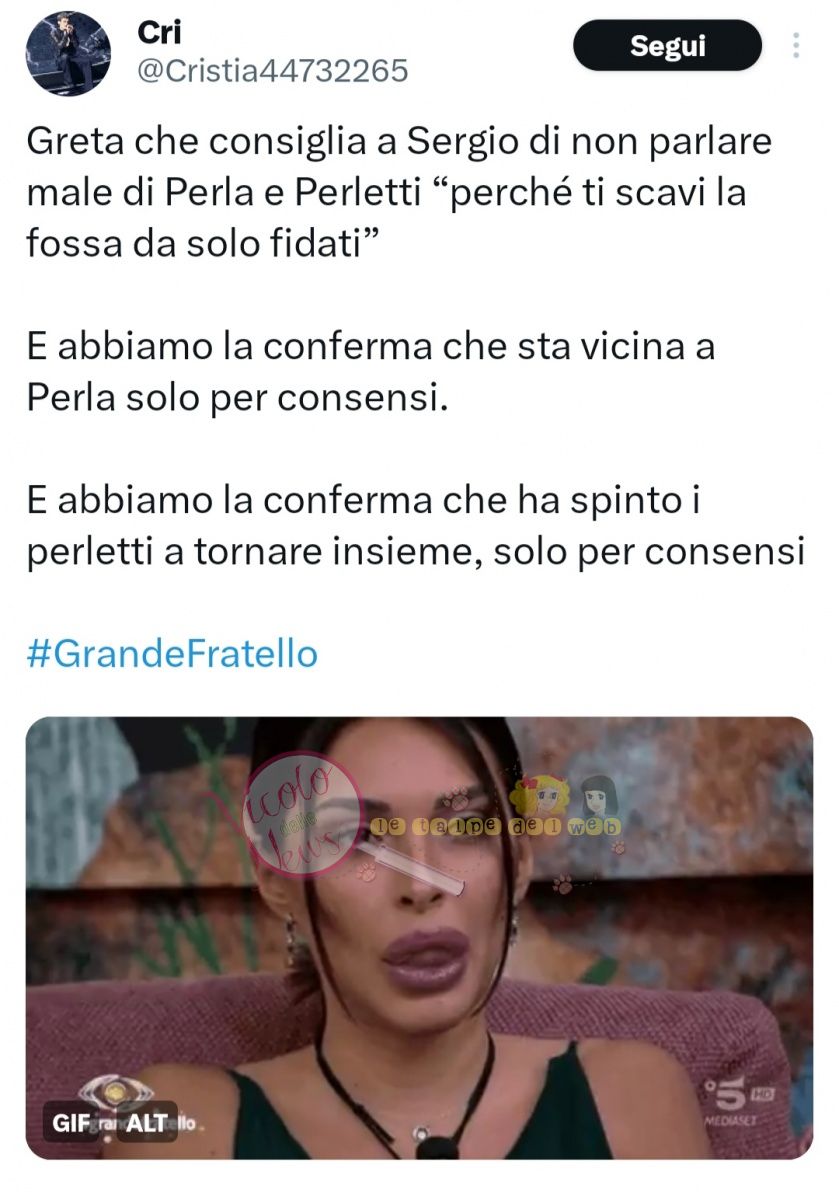The width and height of the screenshot is (839, 1200).
Task: Click the Canale 5 HD logo
Action: (738, 1094)
